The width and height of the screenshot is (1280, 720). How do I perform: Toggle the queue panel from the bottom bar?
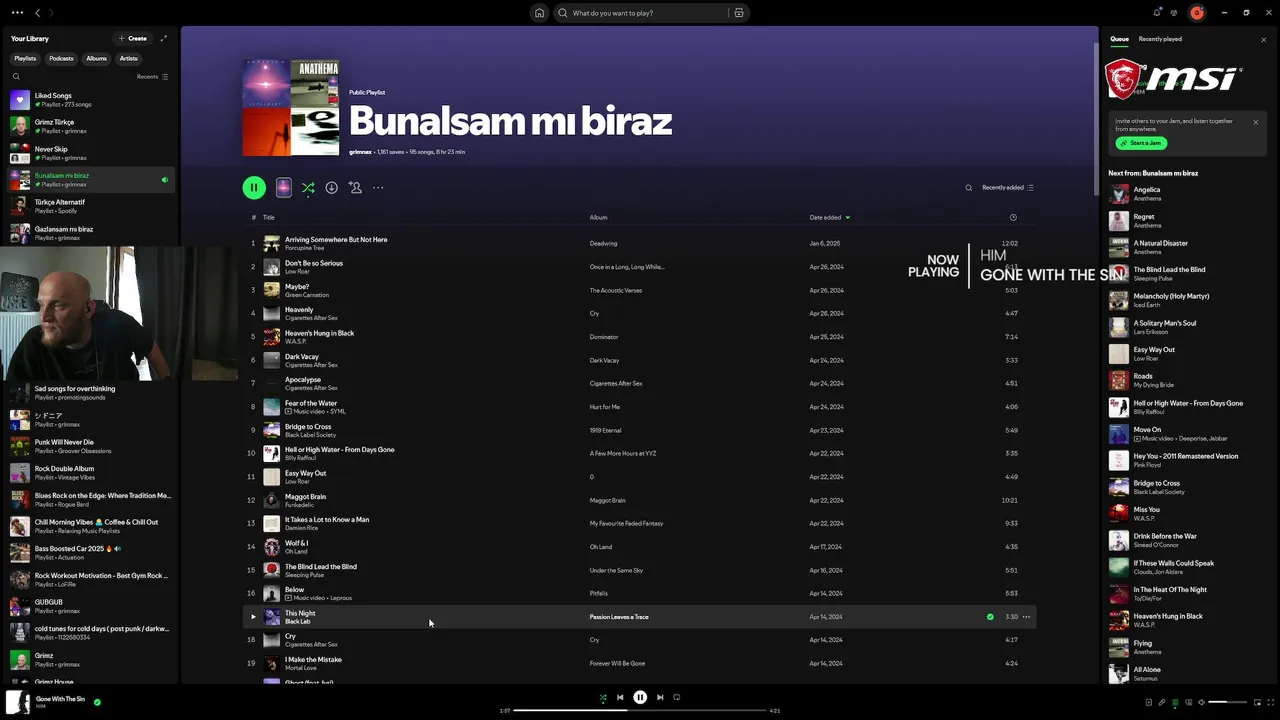tap(1175, 702)
